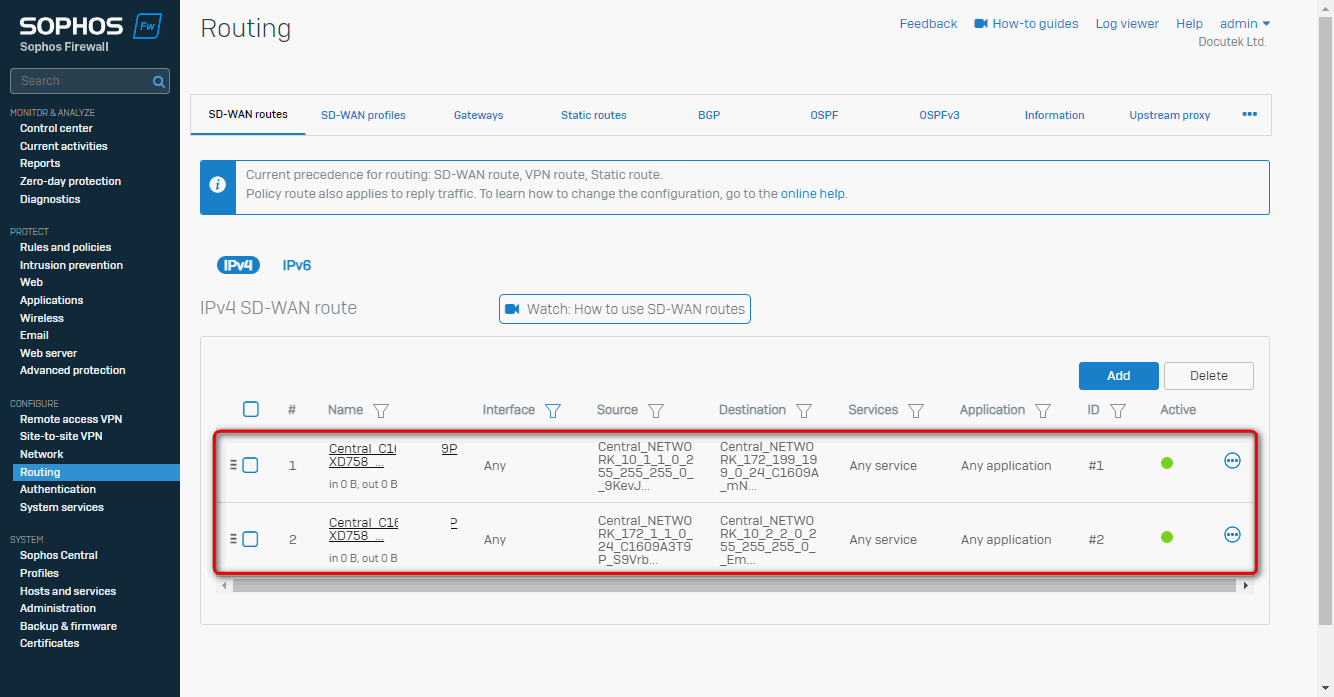1334x697 pixels.
Task: Open the first route's name link
Action: (x=393, y=456)
